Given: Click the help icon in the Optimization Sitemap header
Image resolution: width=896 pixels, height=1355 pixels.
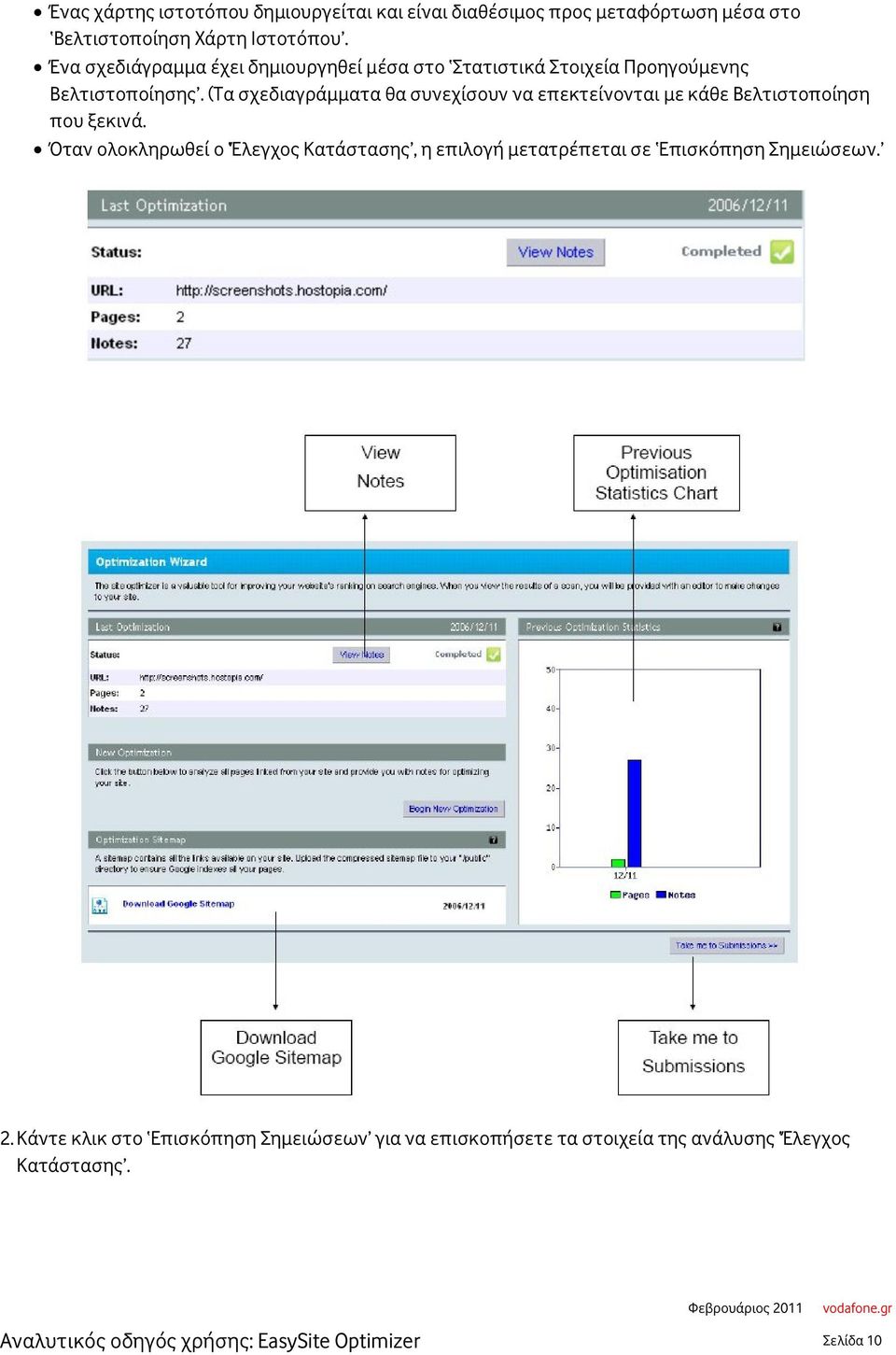Looking at the screenshot, I should pyautogui.click(x=493, y=840).
